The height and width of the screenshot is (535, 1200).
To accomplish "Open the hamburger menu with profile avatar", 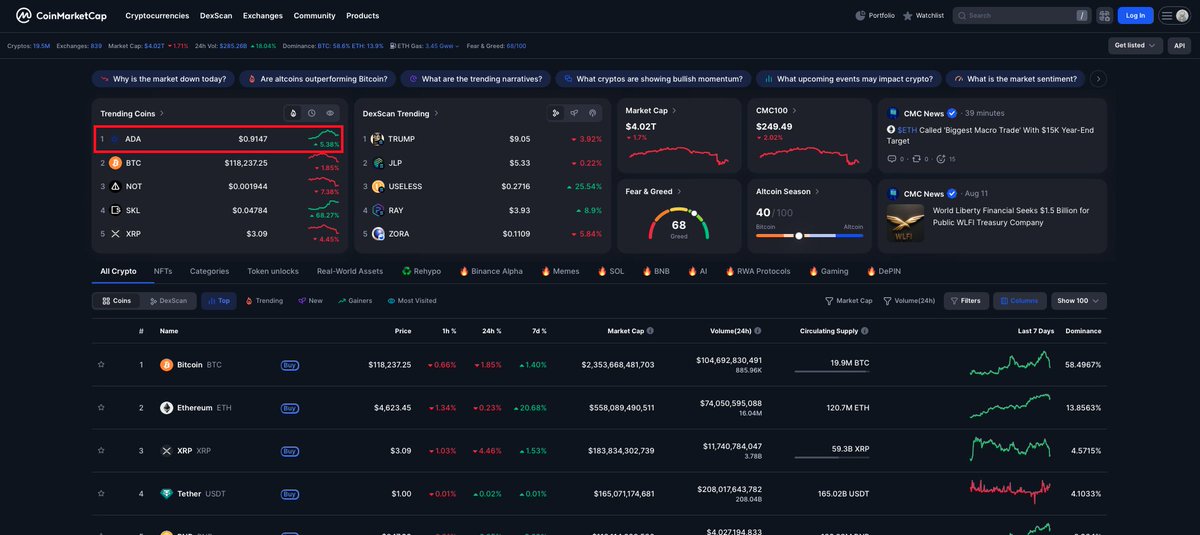I will click(x=1174, y=16).
